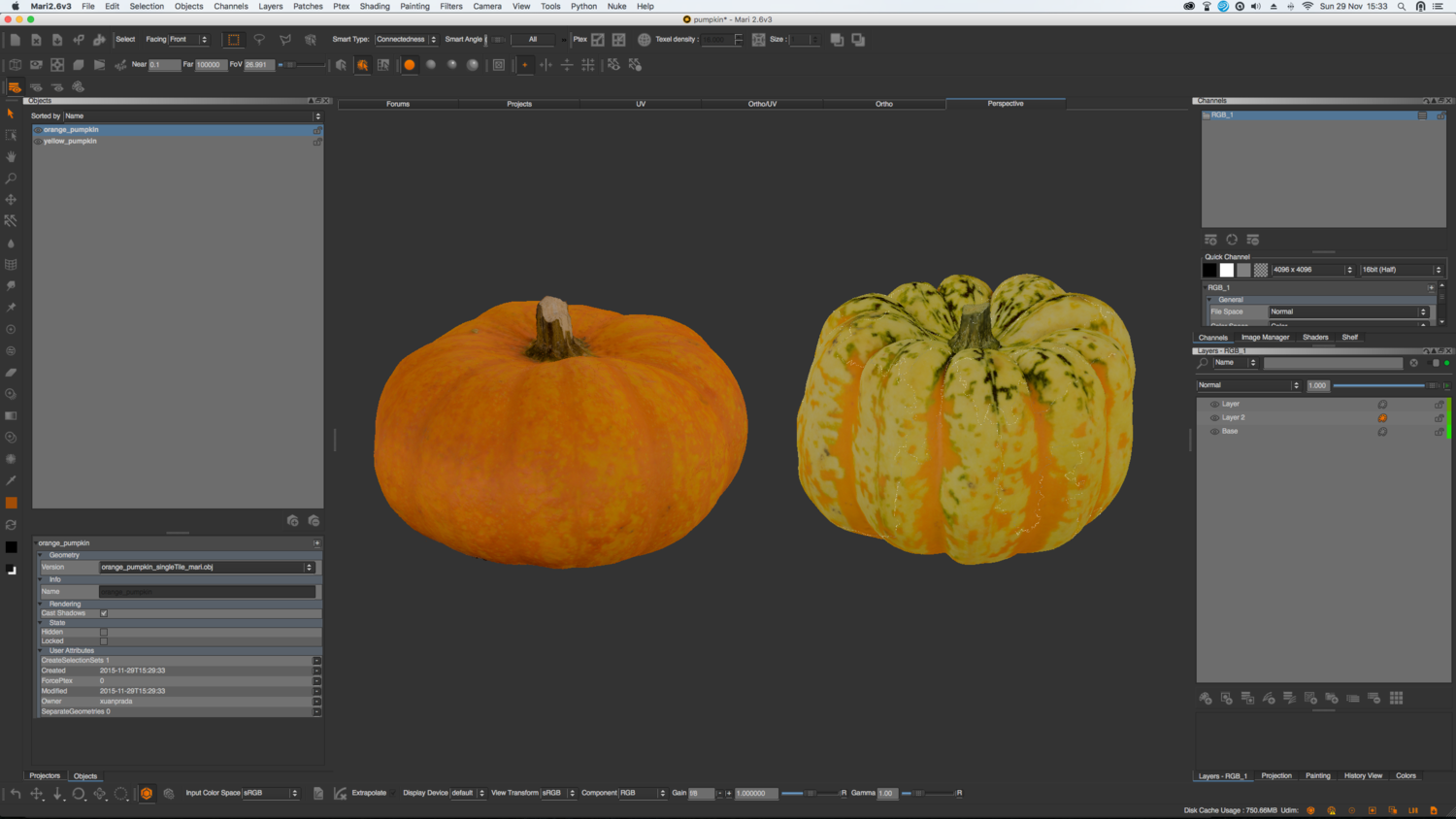Viewport: 1456px width, 819px height.
Task: Check the Locked state checkbox
Action: (104, 641)
